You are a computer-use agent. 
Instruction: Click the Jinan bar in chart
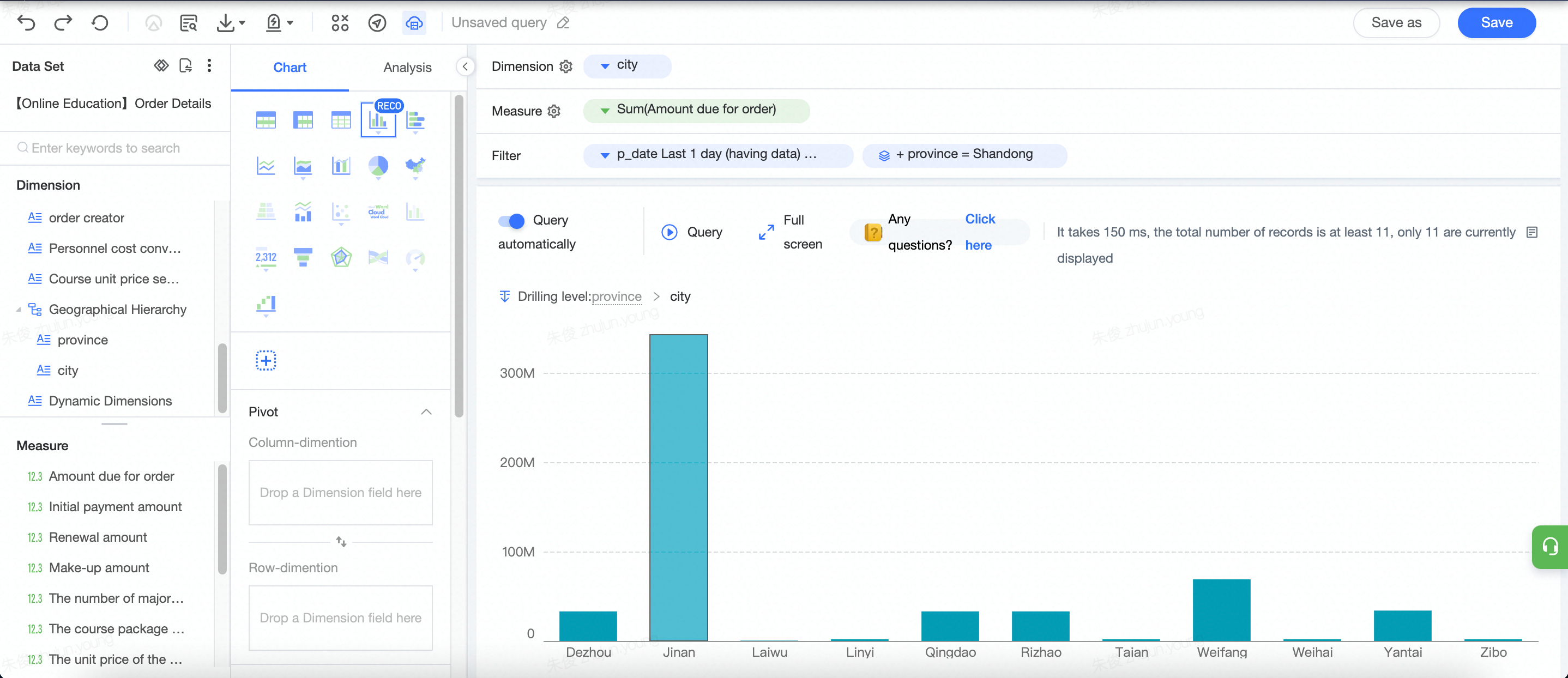coord(678,487)
